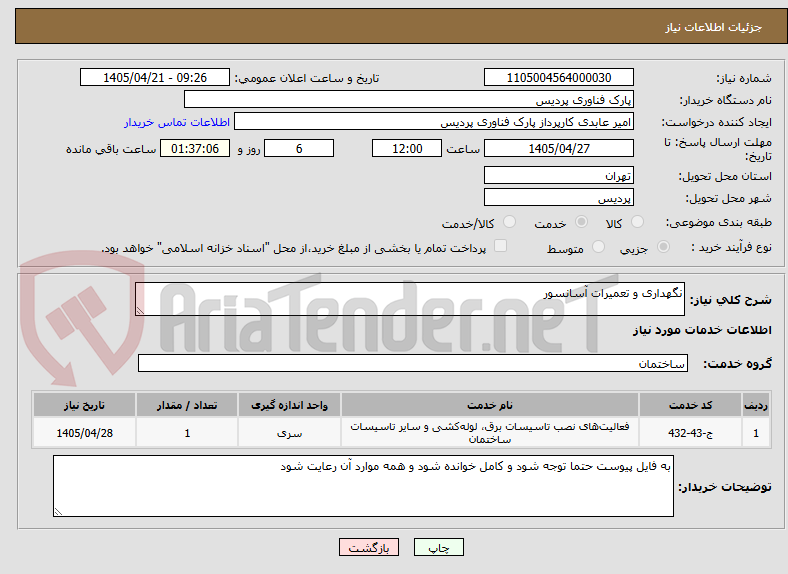
Task: Click the buyer name field پارک فناوری پردیس
Action: click(409, 100)
